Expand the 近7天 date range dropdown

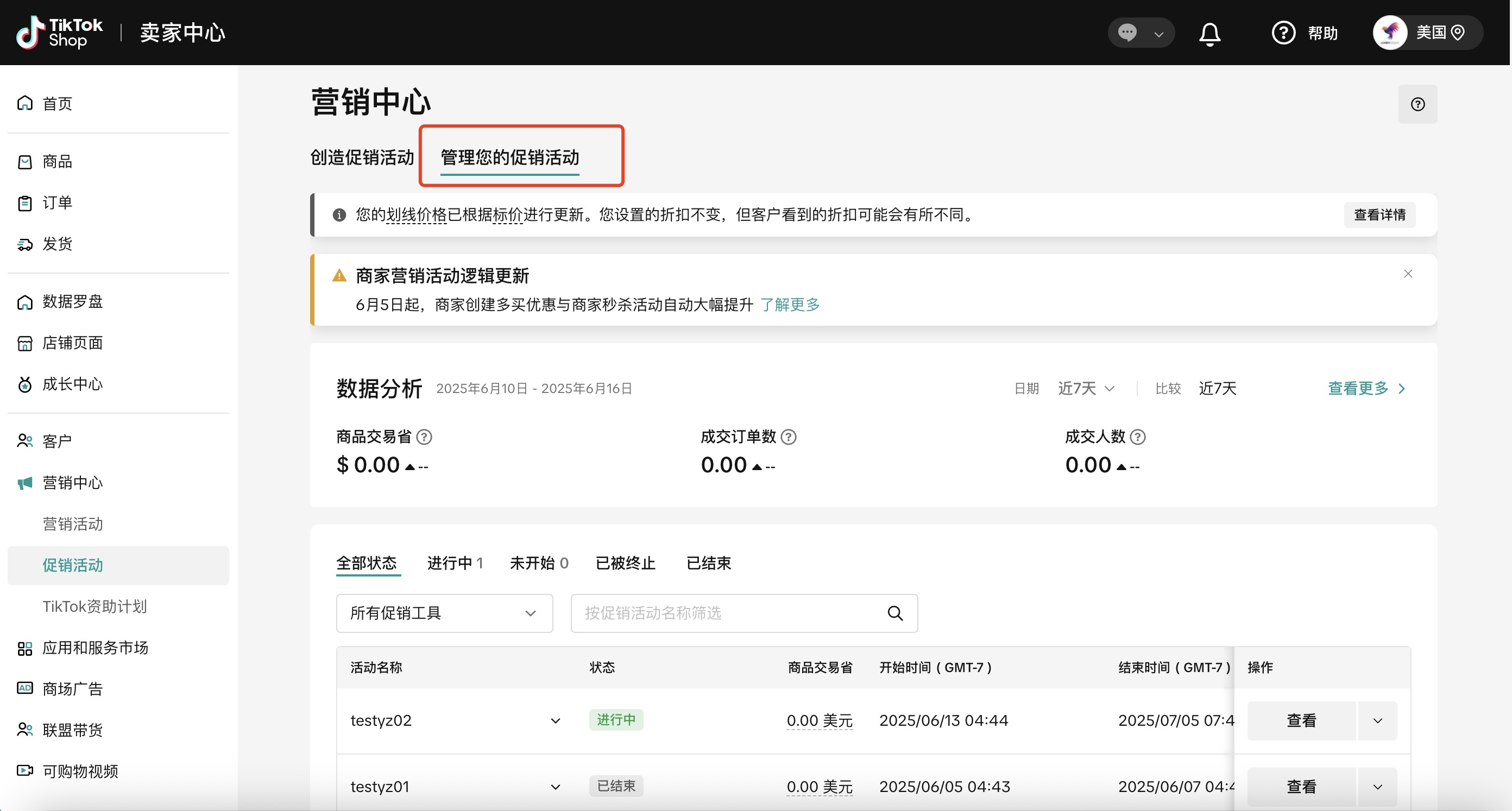point(1086,389)
